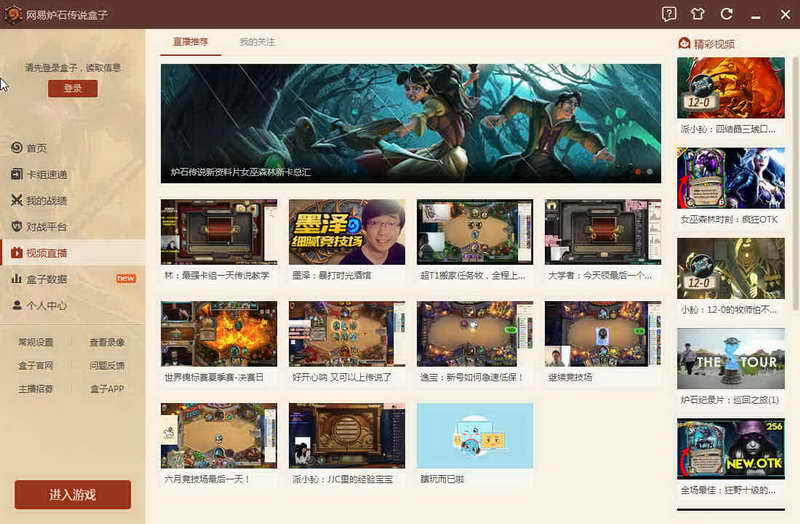Screen dimensions: 800x524
Task: Open the 问题反馈 link
Action: 107,365
